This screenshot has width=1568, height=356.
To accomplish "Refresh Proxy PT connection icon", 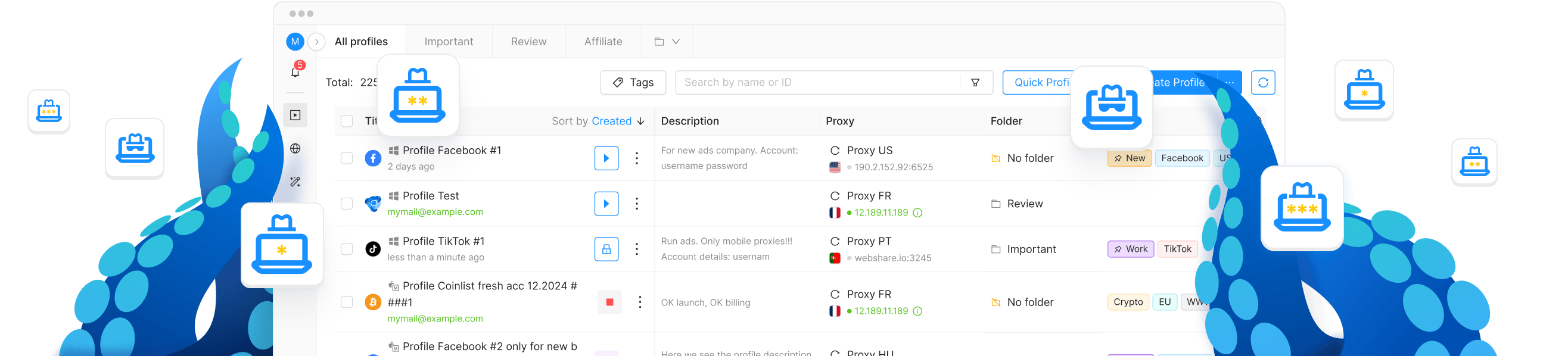I will click(835, 241).
